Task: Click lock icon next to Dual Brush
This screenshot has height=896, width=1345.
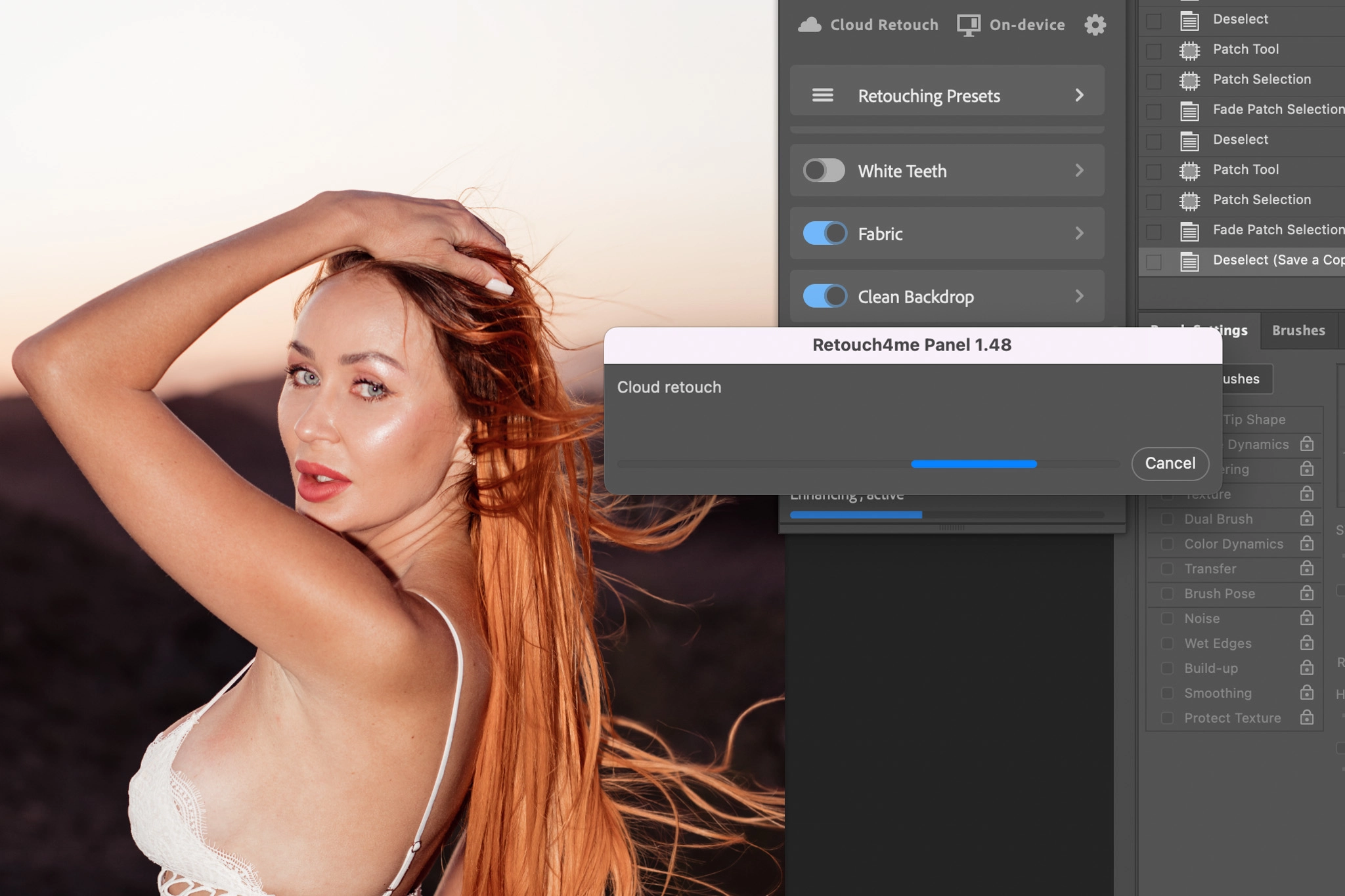Action: tap(1307, 519)
